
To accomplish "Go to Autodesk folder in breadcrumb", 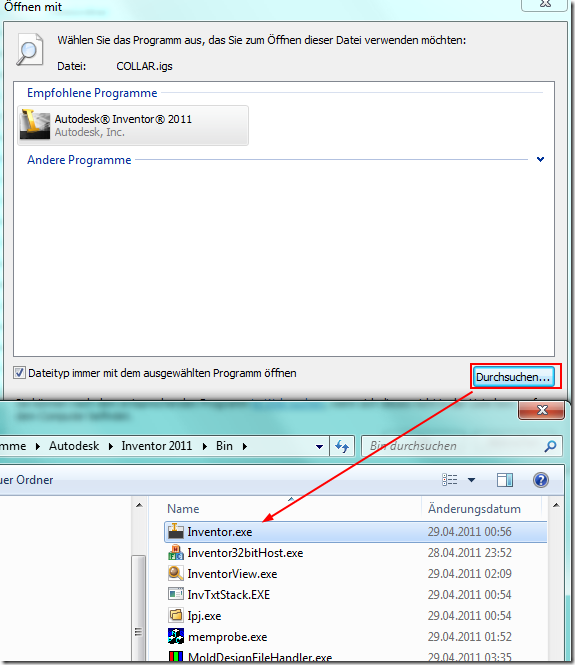I will click(x=74, y=446).
